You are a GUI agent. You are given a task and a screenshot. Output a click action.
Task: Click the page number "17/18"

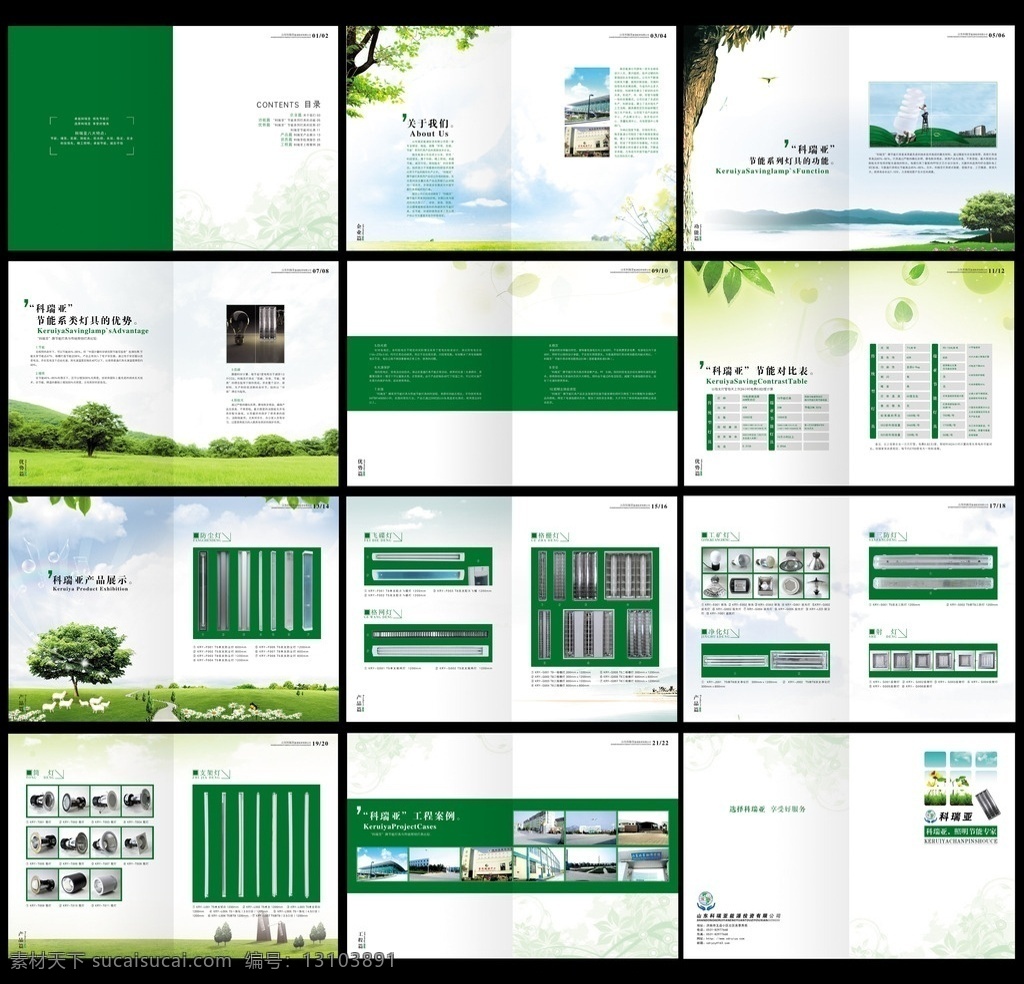pyautogui.click(x=997, y=506)
